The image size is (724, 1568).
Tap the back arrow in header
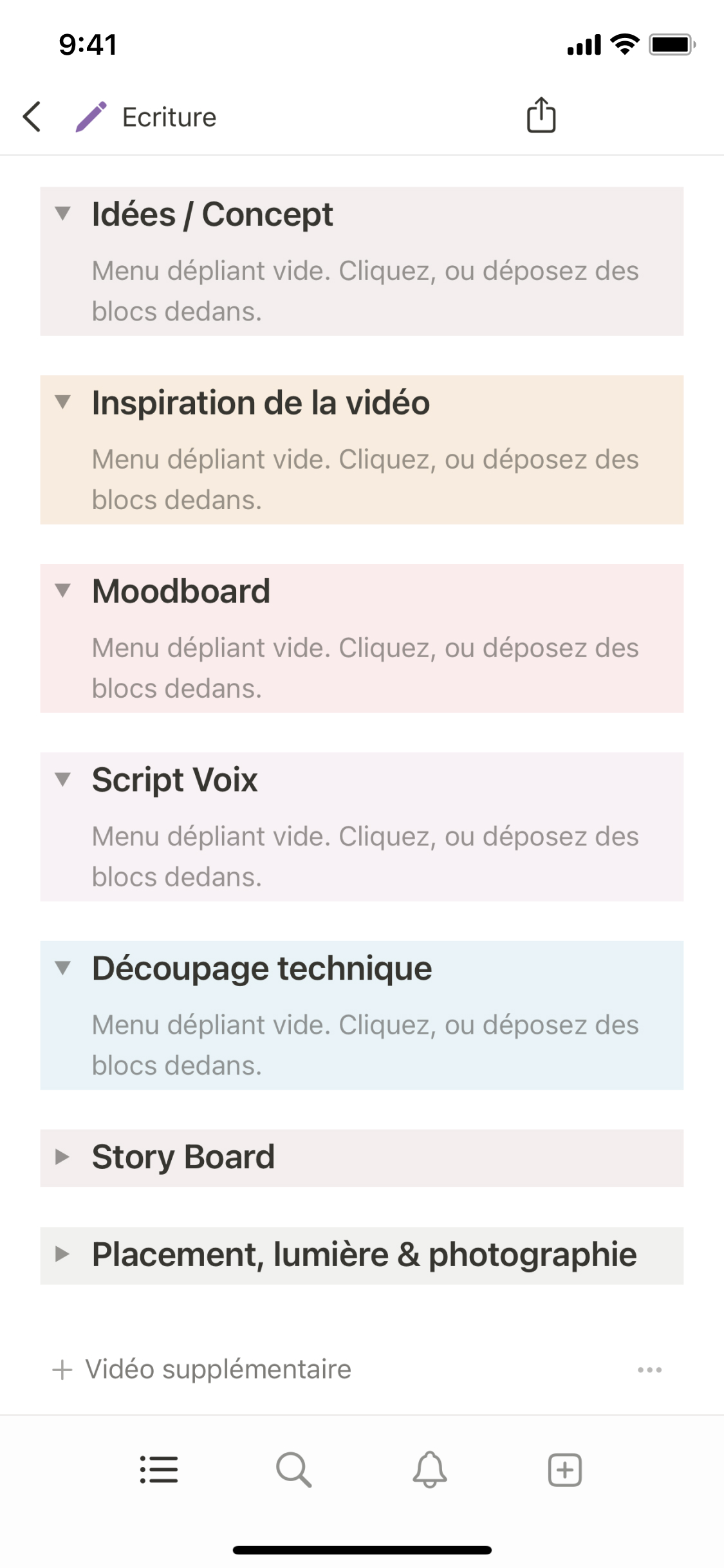pos(32,117)
